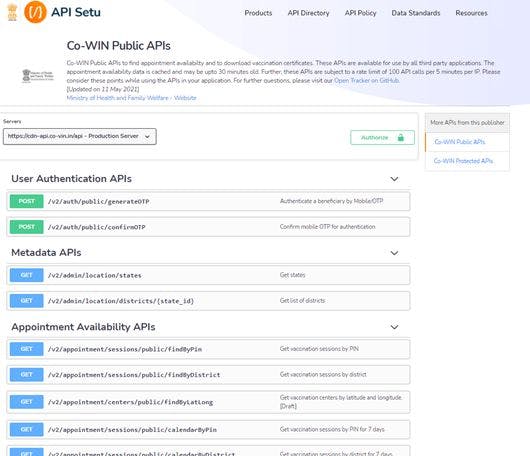This screenshot has width=530, height=456.
Task: Click the national emblem icon in header
Action: point(12,12)
